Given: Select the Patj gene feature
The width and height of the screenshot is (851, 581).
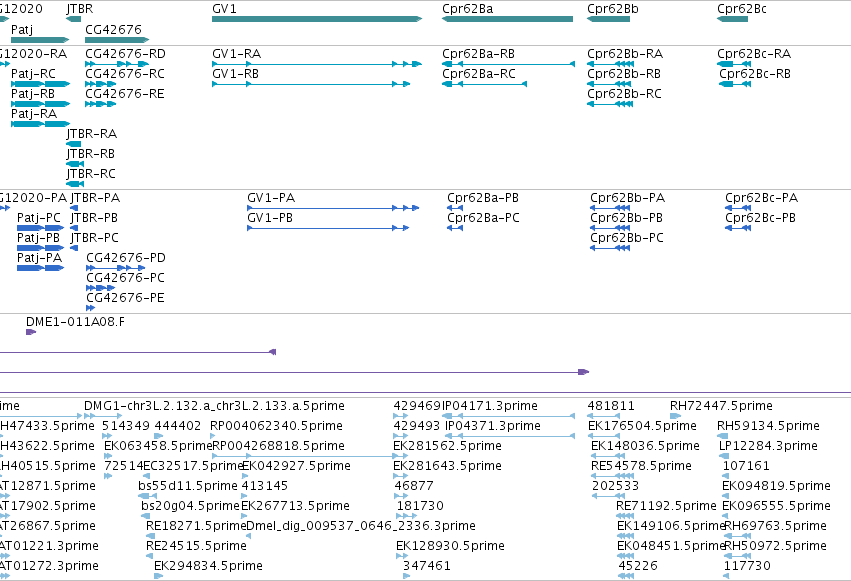Looking at the screenshot, I should tap(40, 40).
